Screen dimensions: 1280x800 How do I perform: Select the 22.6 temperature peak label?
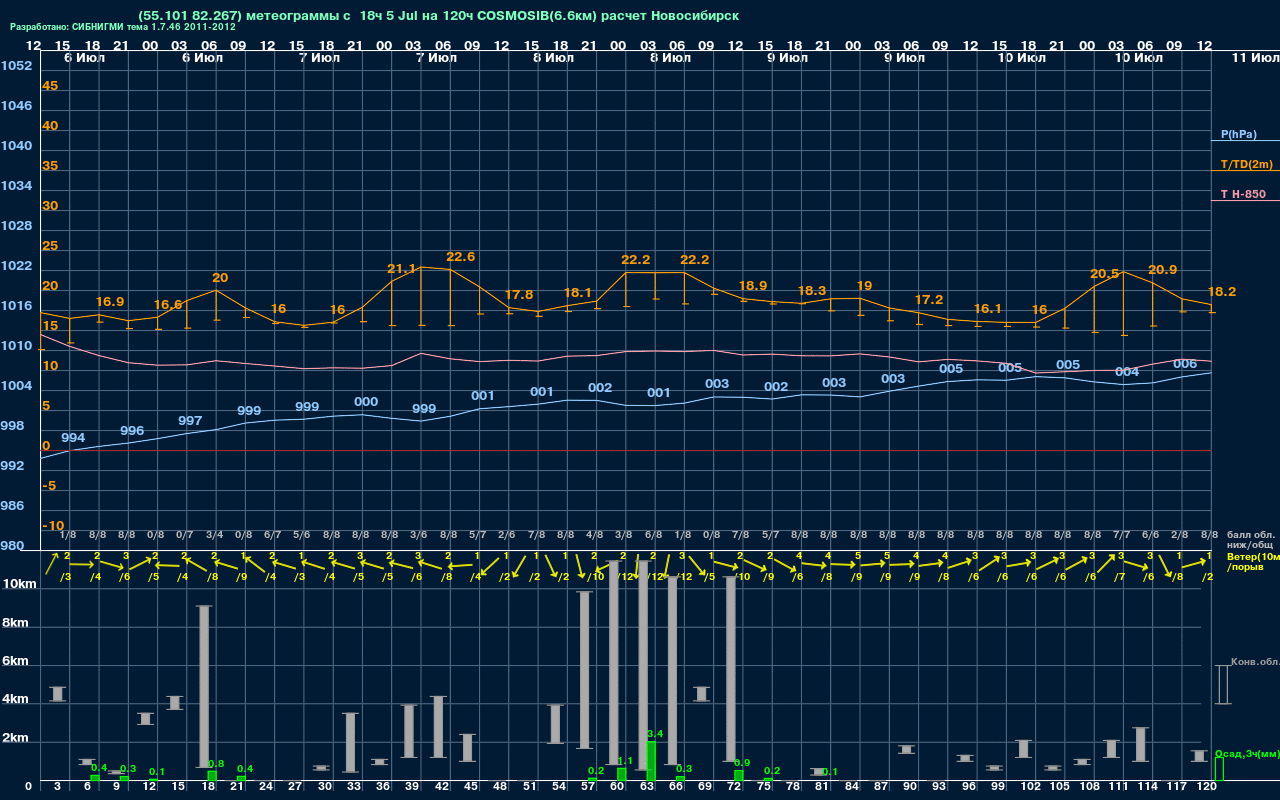click(x=460, y=257)
